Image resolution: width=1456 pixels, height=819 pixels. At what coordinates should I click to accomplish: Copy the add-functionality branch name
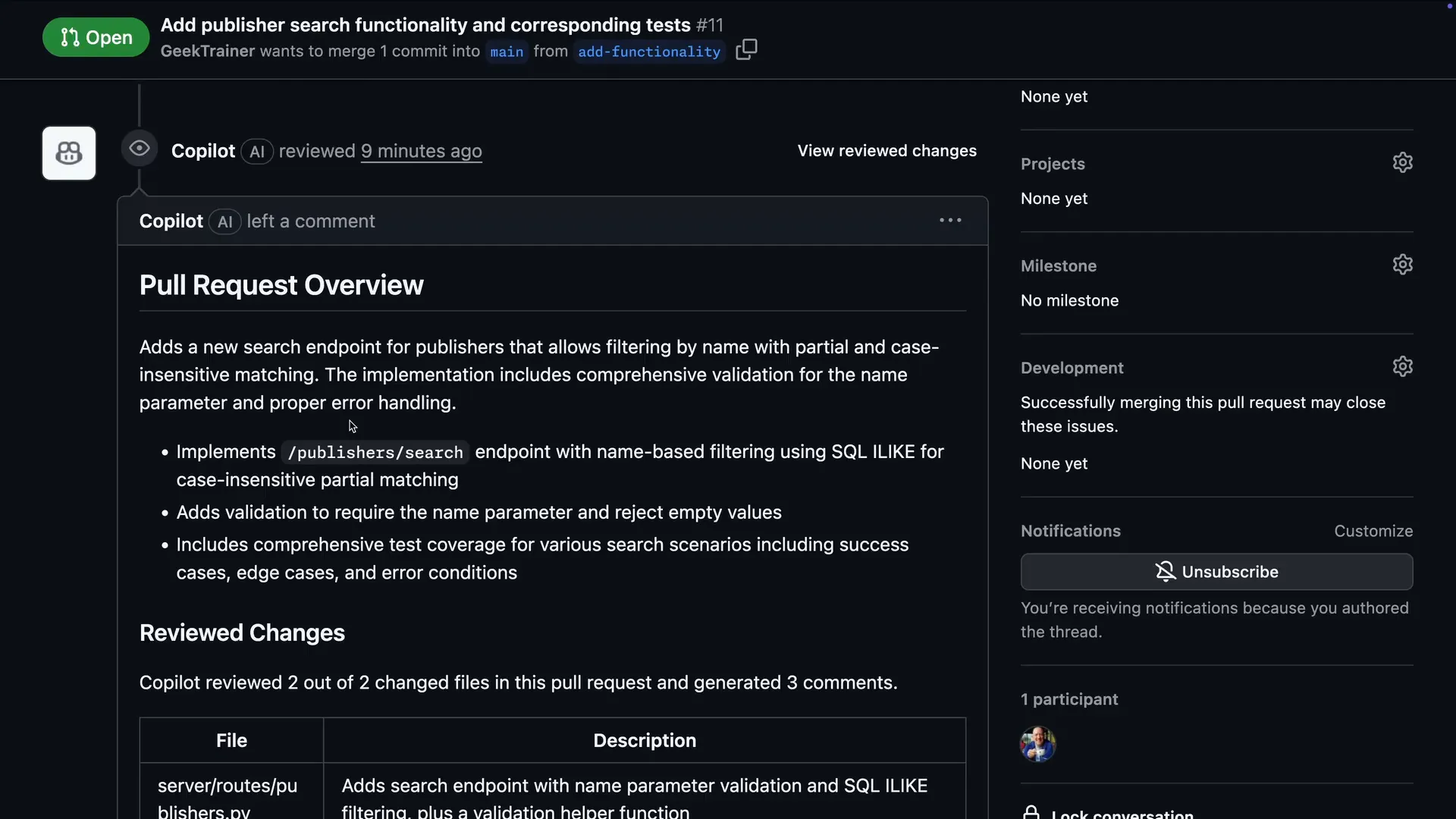[x=746, y=49]
